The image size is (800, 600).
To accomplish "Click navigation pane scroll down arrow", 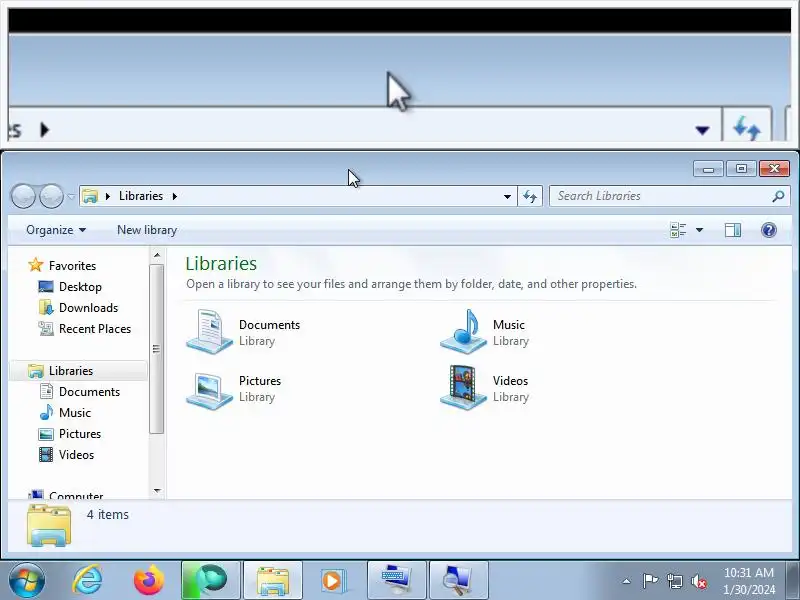I will click(x=157, y=491).
